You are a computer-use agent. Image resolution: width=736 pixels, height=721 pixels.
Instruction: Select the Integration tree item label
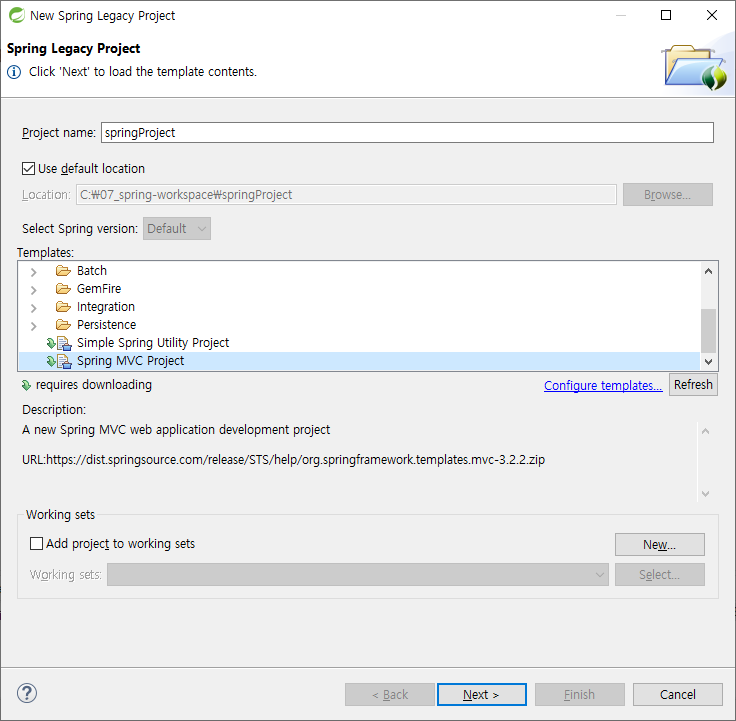[x=106, y=307]
